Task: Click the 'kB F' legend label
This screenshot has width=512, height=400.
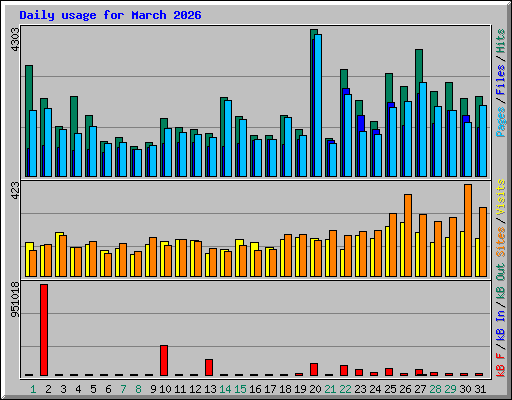Action: 501,365
